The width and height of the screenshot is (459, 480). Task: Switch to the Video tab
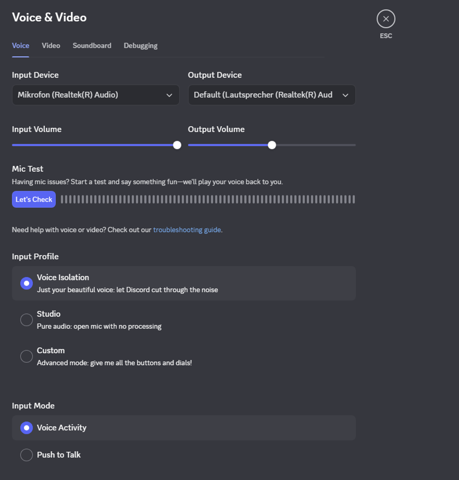[x=51, y=46]
